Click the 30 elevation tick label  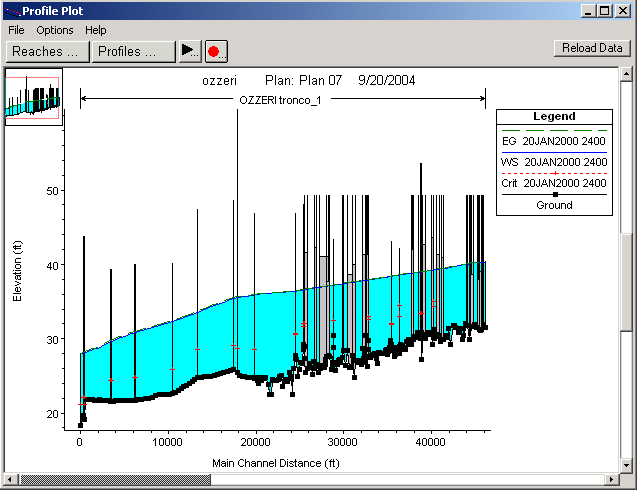tap(52, 340)
